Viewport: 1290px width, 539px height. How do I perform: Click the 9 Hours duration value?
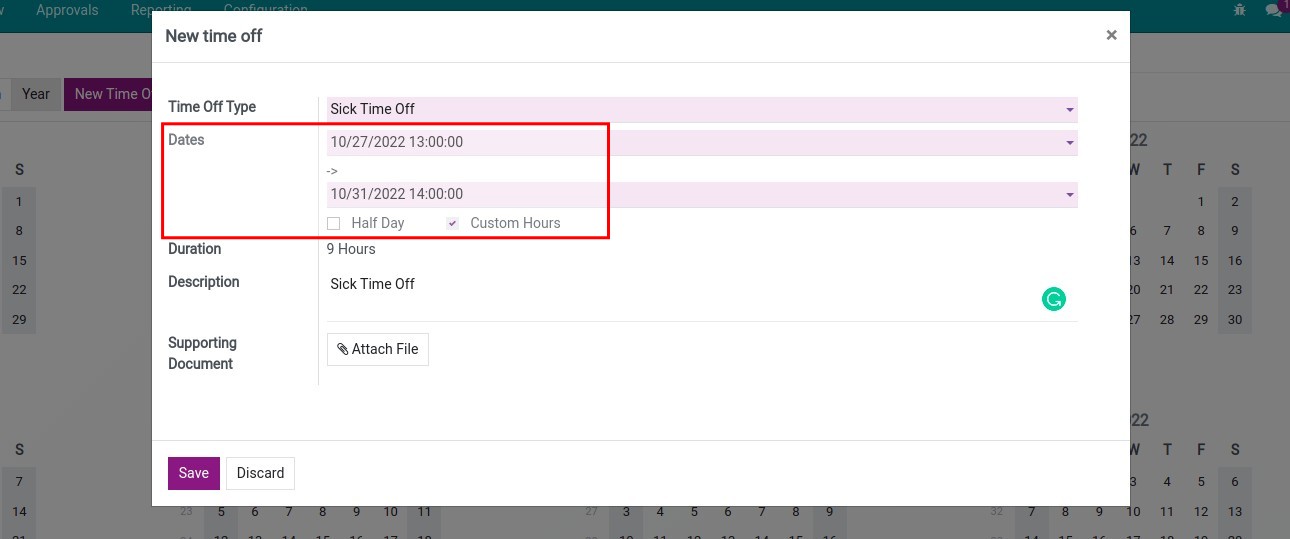351,249
